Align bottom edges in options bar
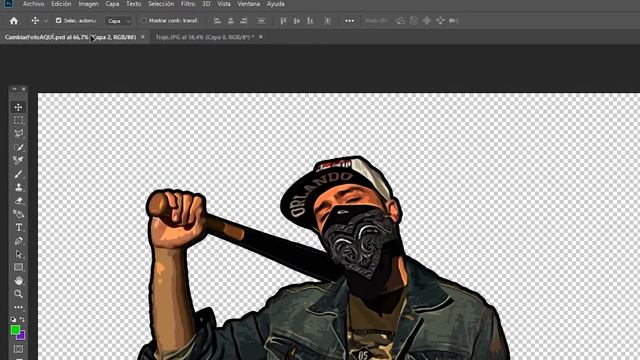 coord(310,20)
